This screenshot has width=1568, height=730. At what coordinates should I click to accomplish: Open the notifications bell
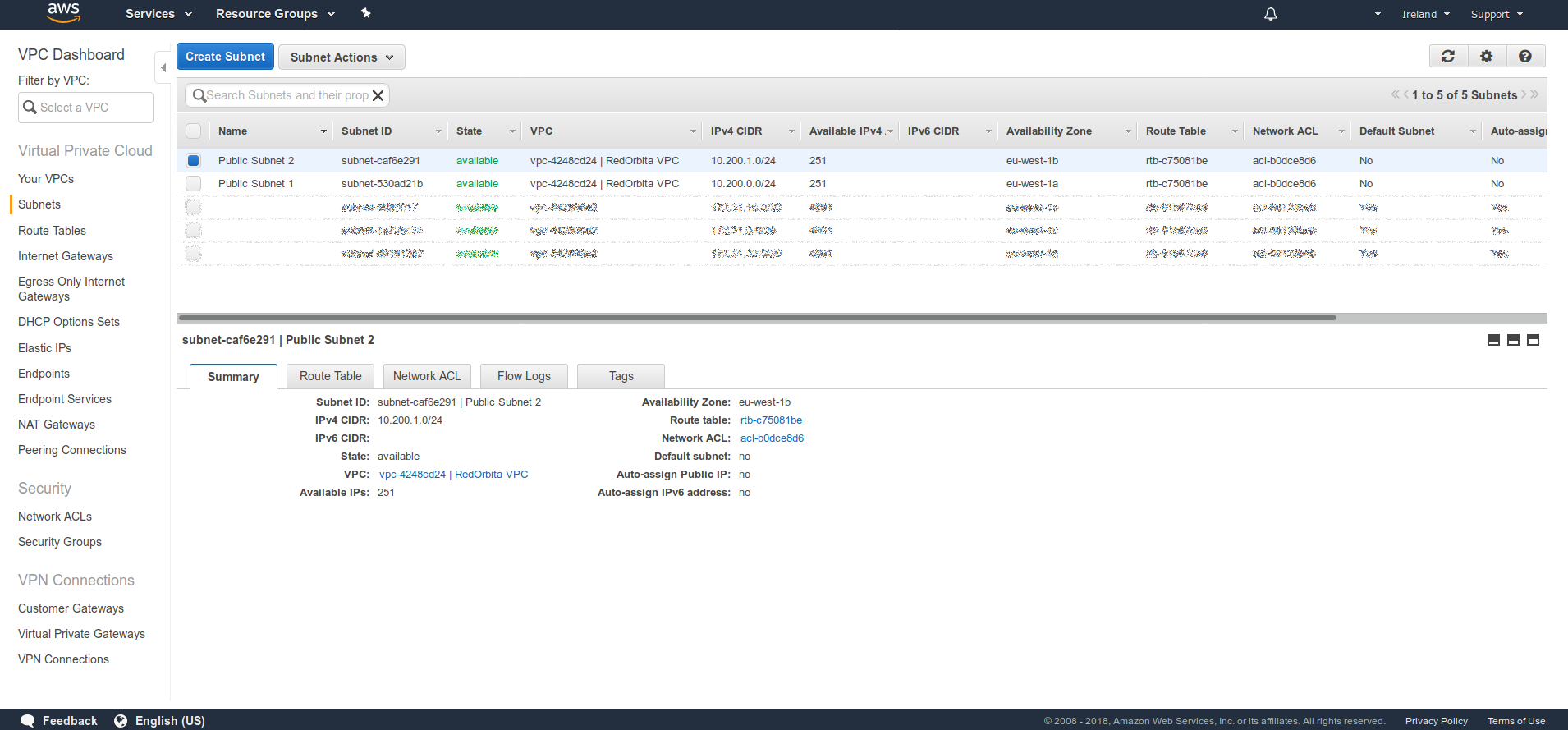click(x=1270, y=14)
